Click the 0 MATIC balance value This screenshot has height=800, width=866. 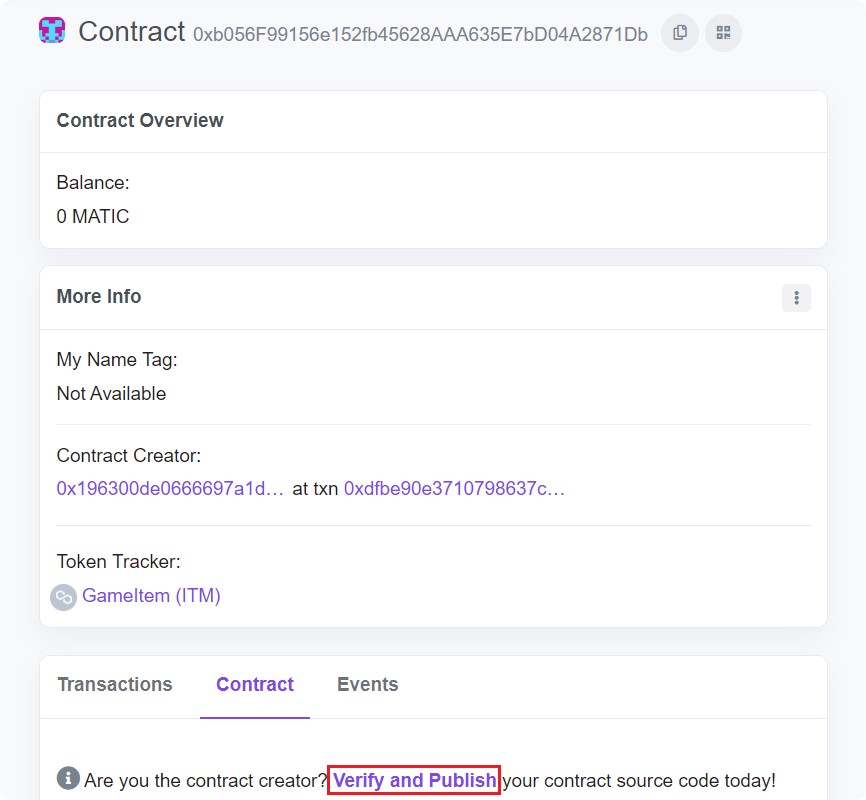click(x=93, y=216)
